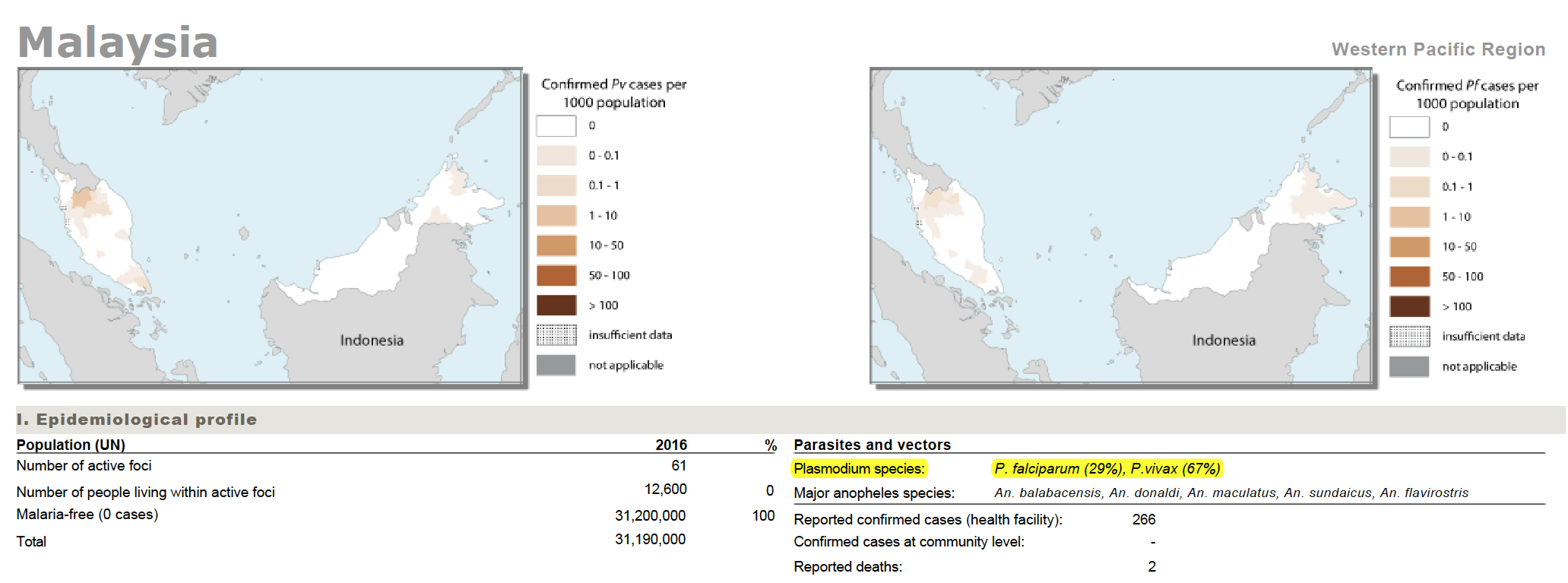Click the 'Reported deaths:' label
Screen dimensions: 1568x583
click(x=847, y=567)
